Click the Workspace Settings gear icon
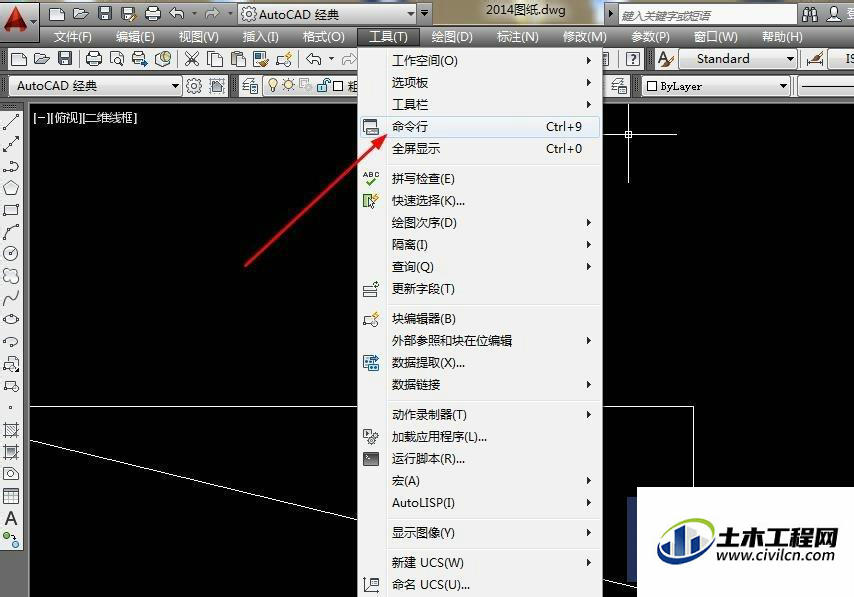 click(194, 86)
